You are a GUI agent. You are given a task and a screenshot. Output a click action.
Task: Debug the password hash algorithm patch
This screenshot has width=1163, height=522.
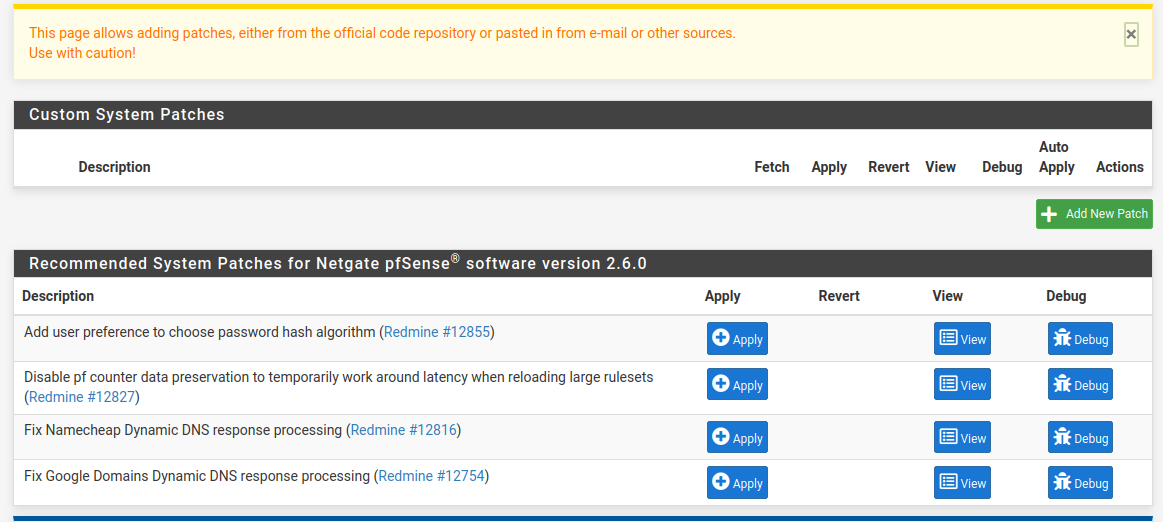pos(1080,339)
